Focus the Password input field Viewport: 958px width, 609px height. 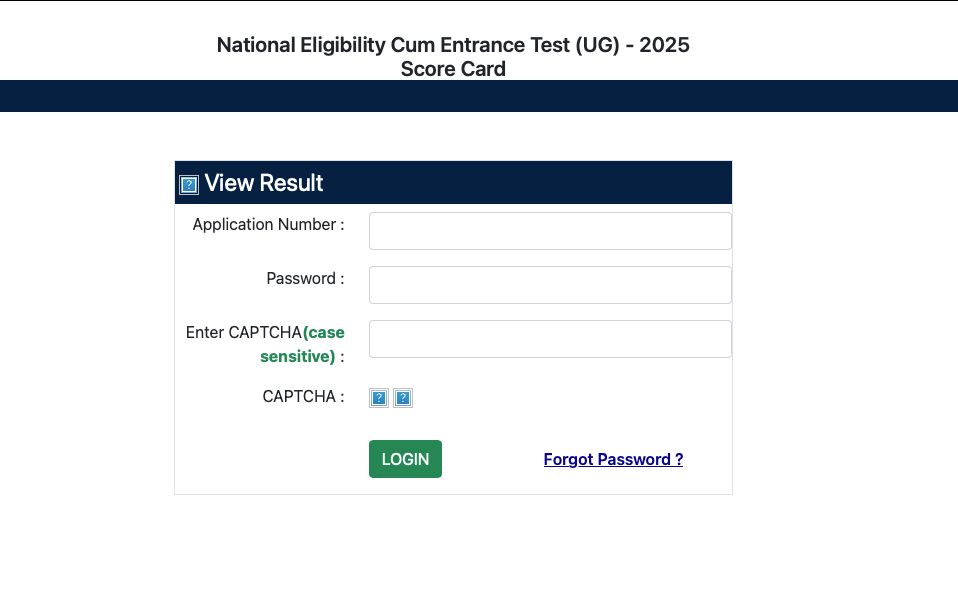[550, 285]
